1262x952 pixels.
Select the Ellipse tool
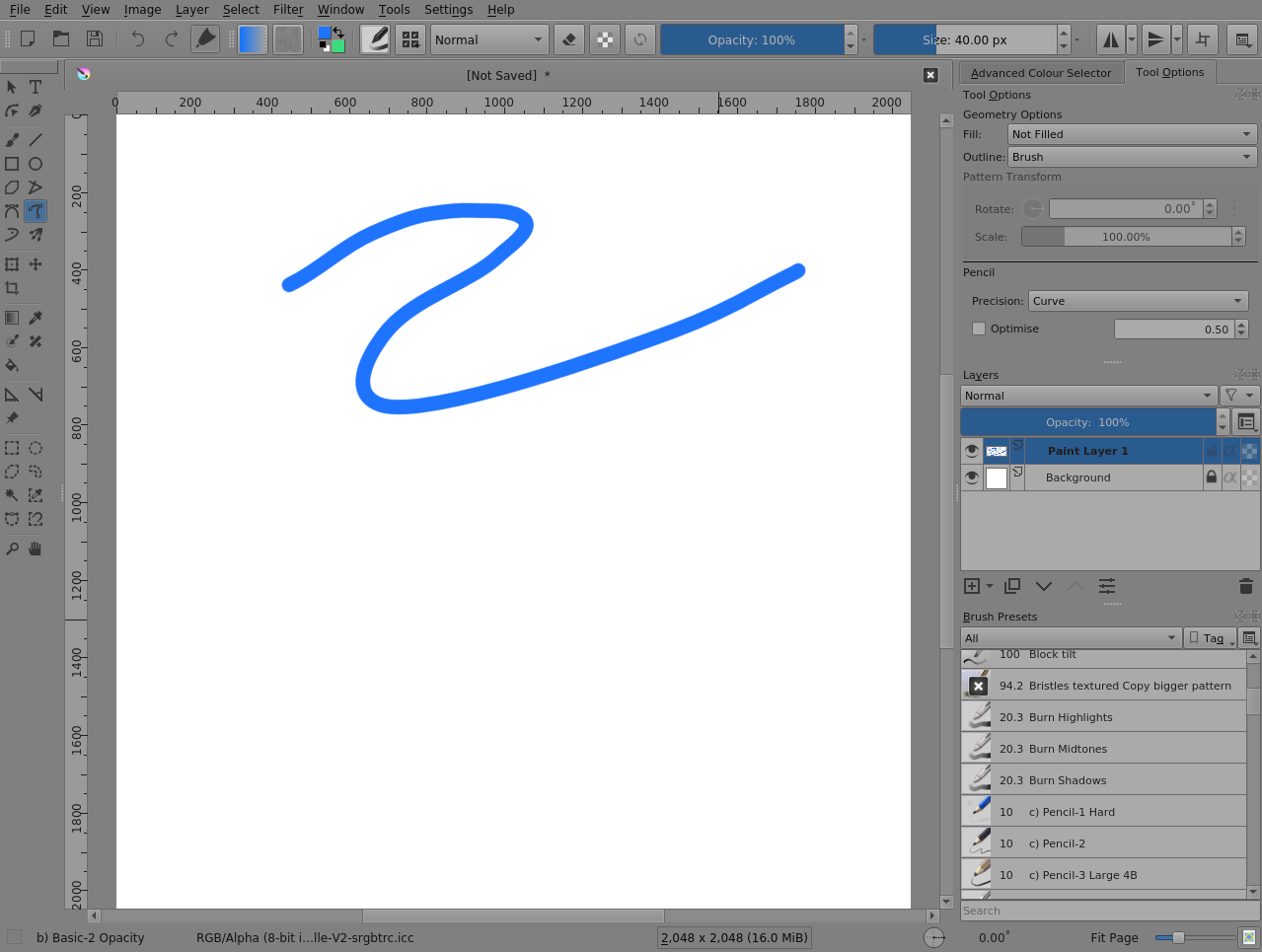[35, 163]
